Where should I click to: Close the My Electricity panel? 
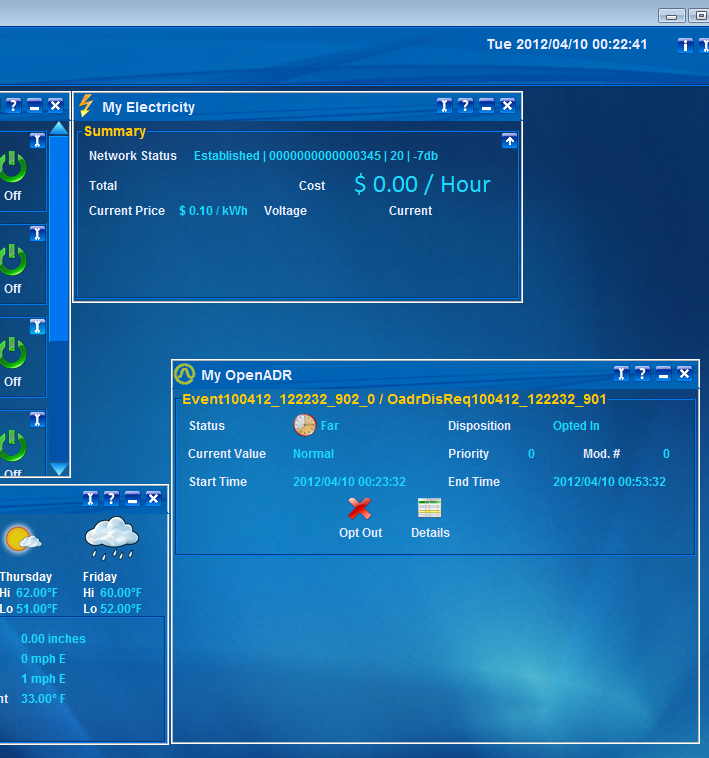pyautogui.click(x=507, y=105)
